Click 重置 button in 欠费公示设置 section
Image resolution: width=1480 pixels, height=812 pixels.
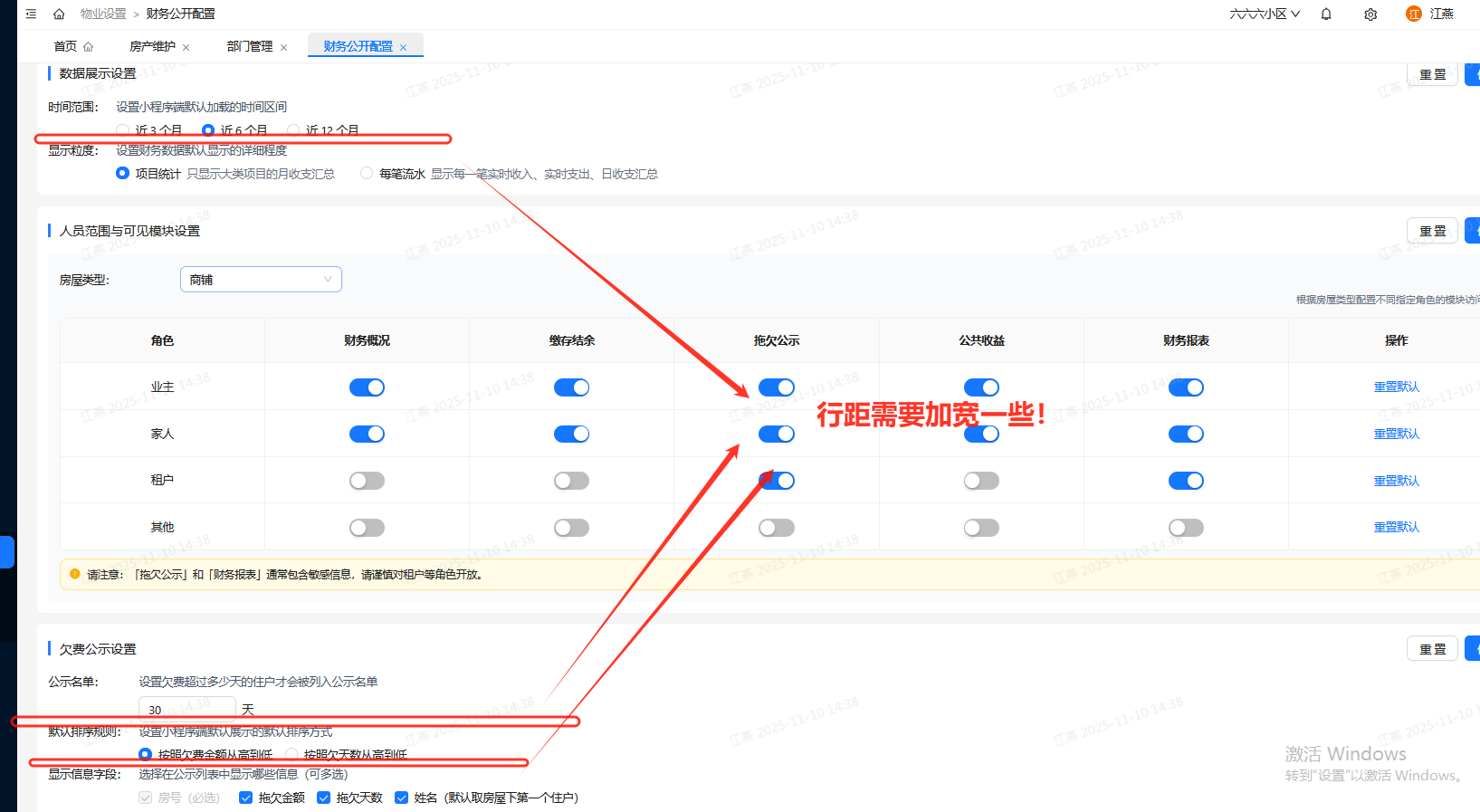[1432, 649]
